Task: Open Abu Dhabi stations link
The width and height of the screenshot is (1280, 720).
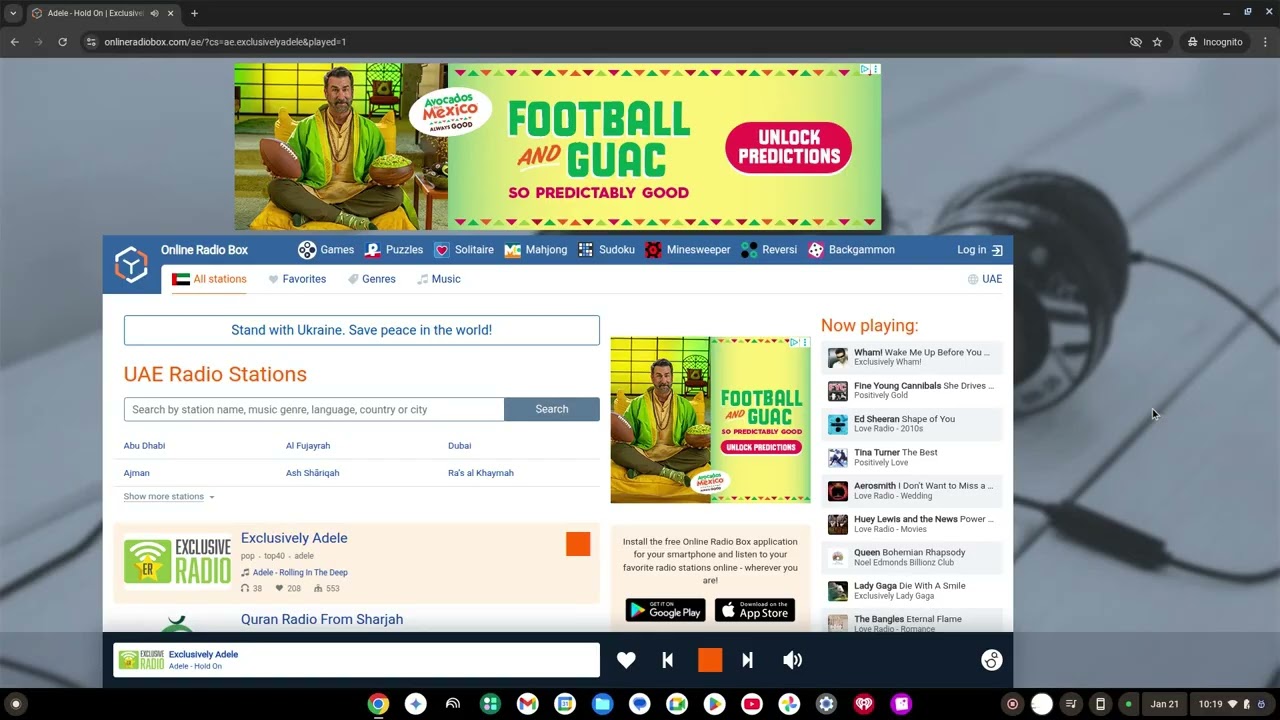Action: pos(144,446)
